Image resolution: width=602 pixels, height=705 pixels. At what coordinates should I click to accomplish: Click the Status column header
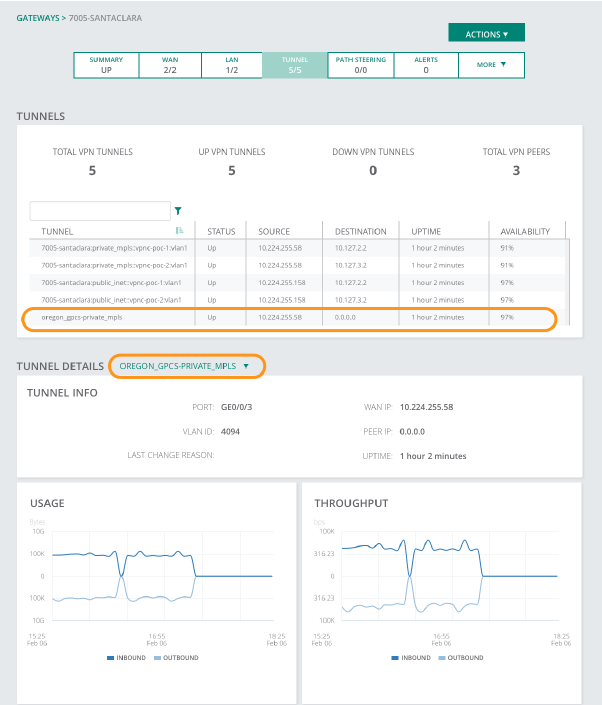tap(221, 231)
